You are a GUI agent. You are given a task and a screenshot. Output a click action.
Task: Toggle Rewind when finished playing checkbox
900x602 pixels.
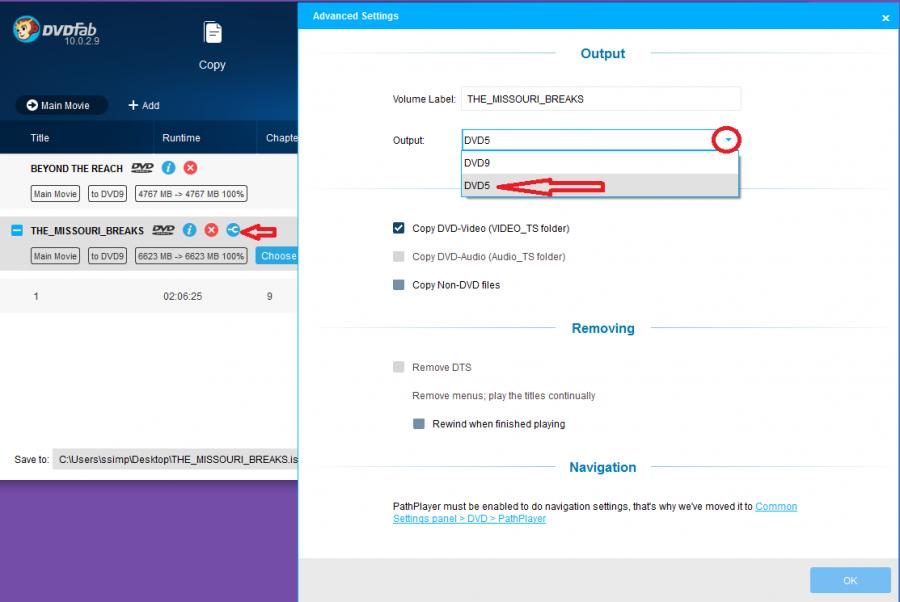point(419,424)
